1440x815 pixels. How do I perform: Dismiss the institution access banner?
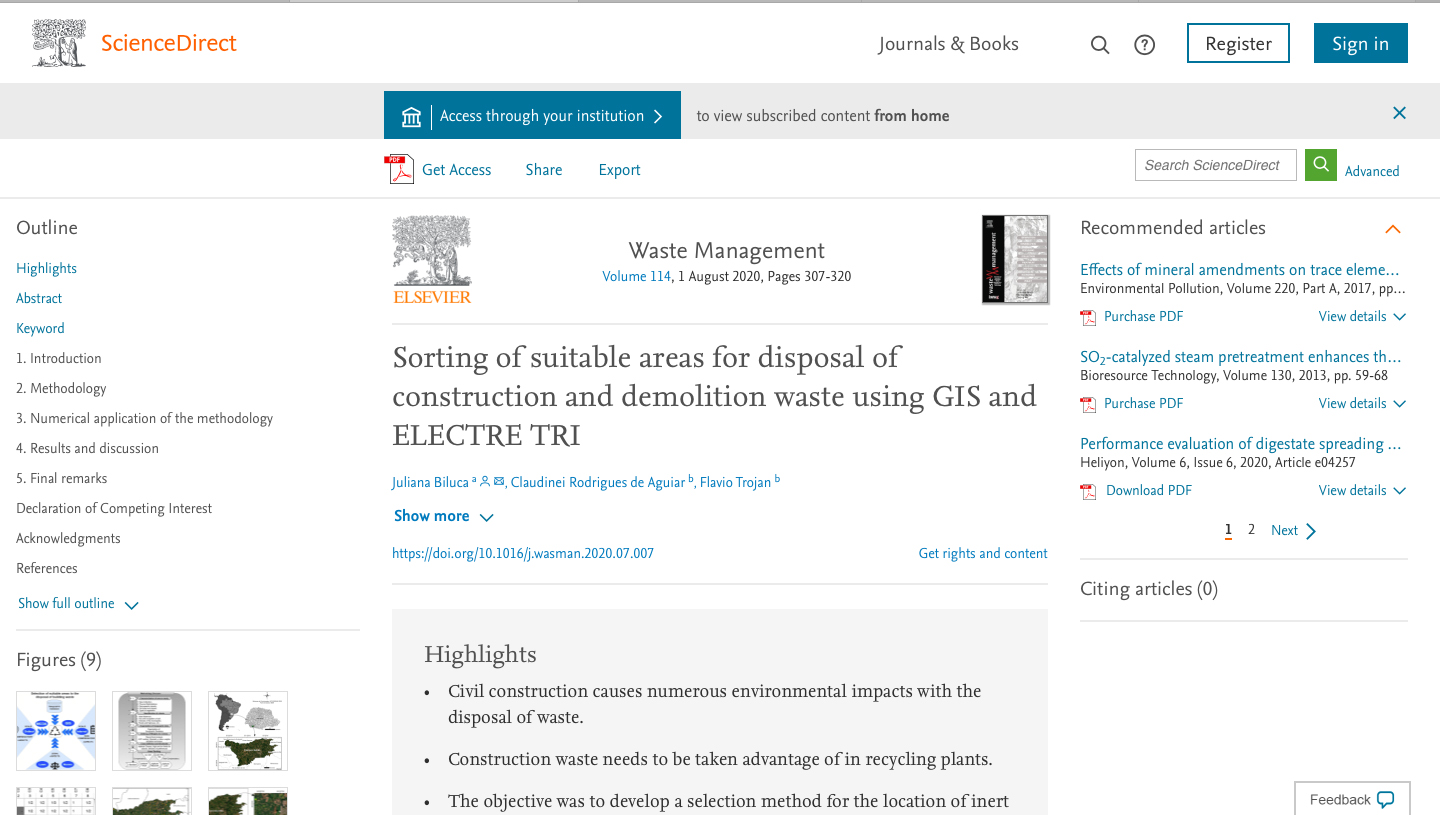point(1399,113)
